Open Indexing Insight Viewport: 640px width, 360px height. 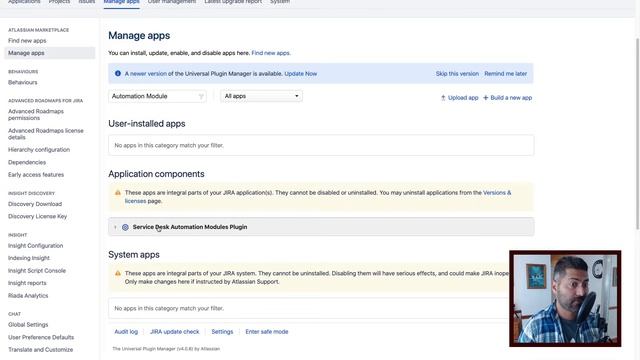point(29,258)
